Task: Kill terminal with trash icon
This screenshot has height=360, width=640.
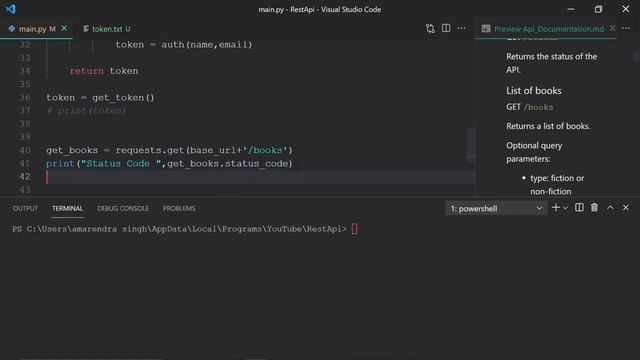Action: (x=594, y=208)
